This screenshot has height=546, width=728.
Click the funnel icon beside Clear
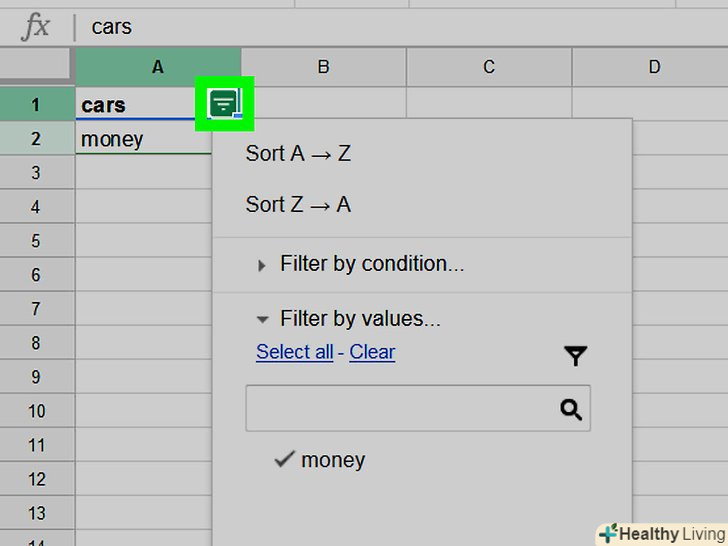(x=575, y=355)
